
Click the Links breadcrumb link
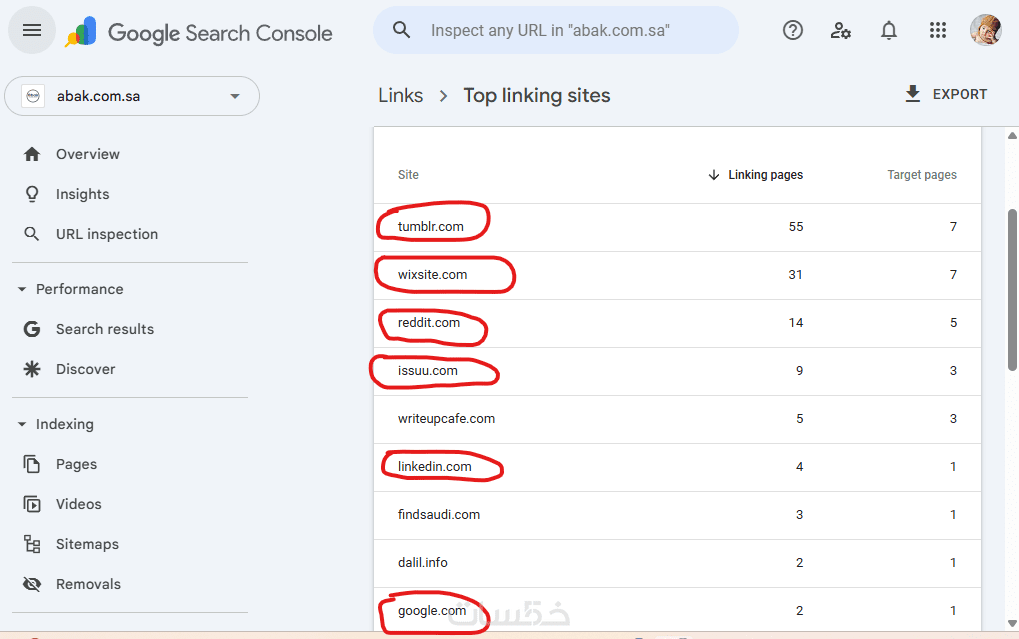(x=400, y=96)
